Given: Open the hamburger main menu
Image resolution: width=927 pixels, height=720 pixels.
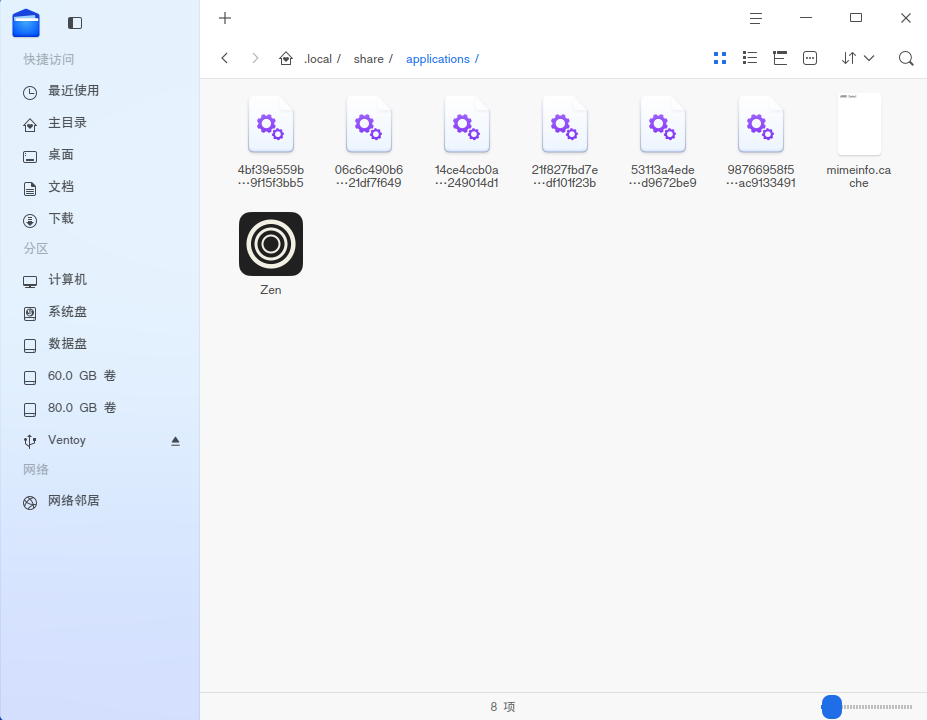Looking at the screenshot, I should (756, 18).
